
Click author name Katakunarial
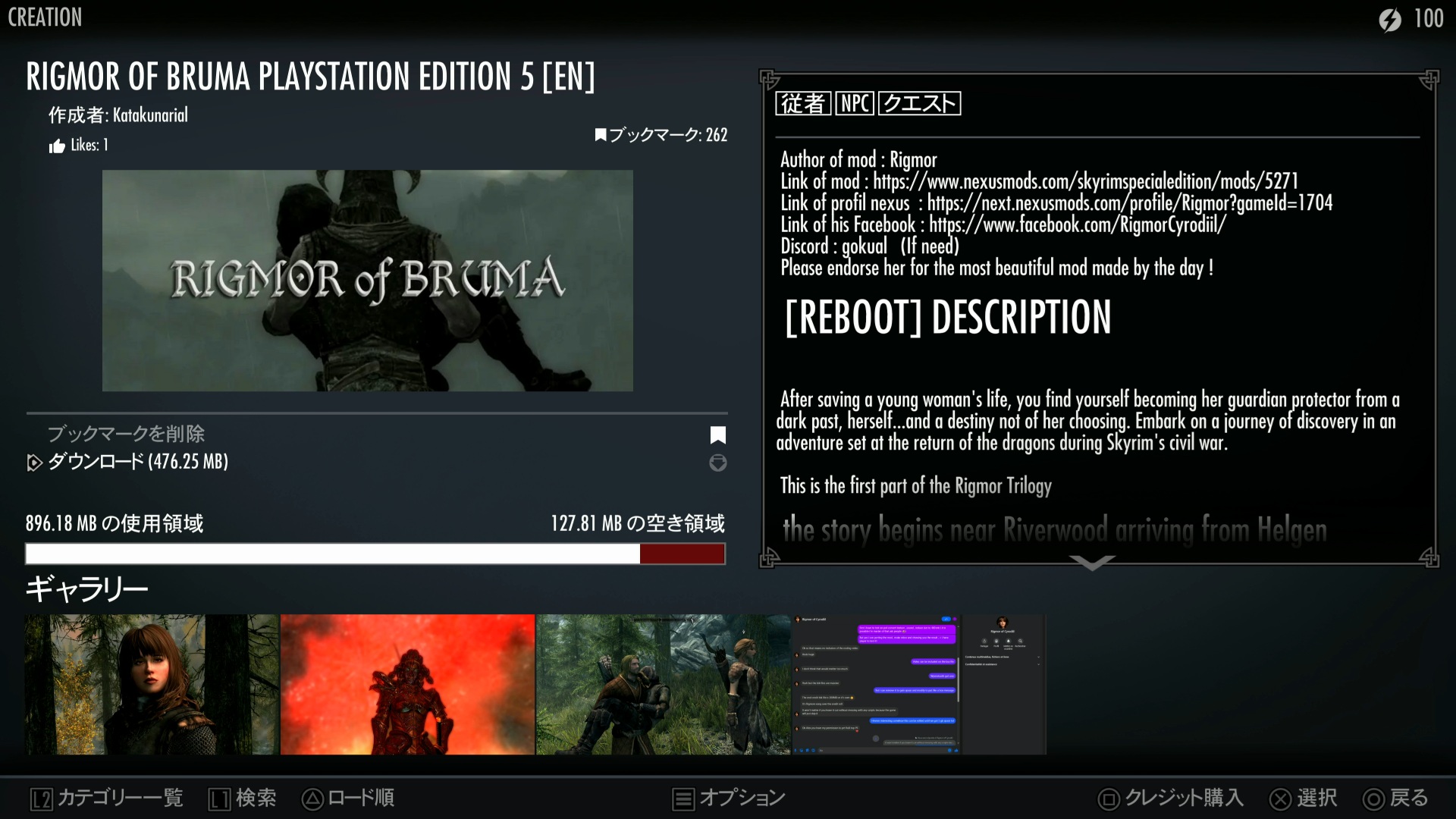point(150,115)
